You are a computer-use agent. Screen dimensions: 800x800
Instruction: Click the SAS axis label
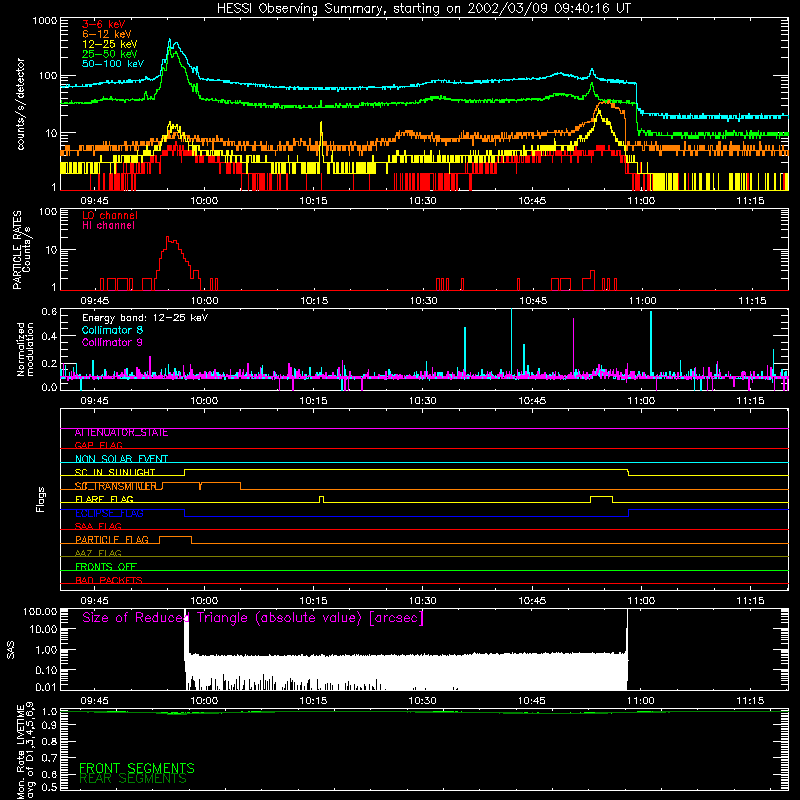tap(11, 649)
